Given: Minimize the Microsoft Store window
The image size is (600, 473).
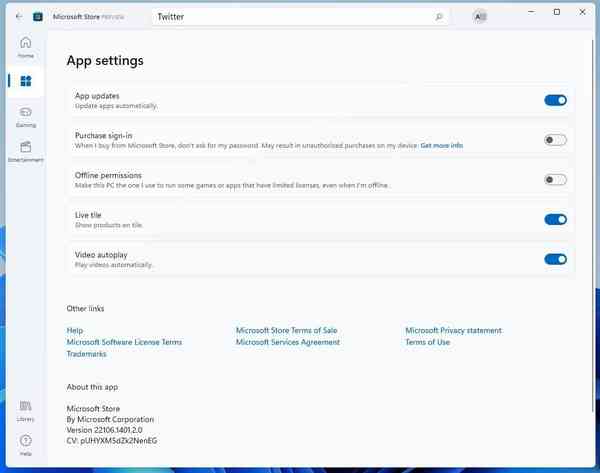Looking at the screenshot, I should [531, 12].
